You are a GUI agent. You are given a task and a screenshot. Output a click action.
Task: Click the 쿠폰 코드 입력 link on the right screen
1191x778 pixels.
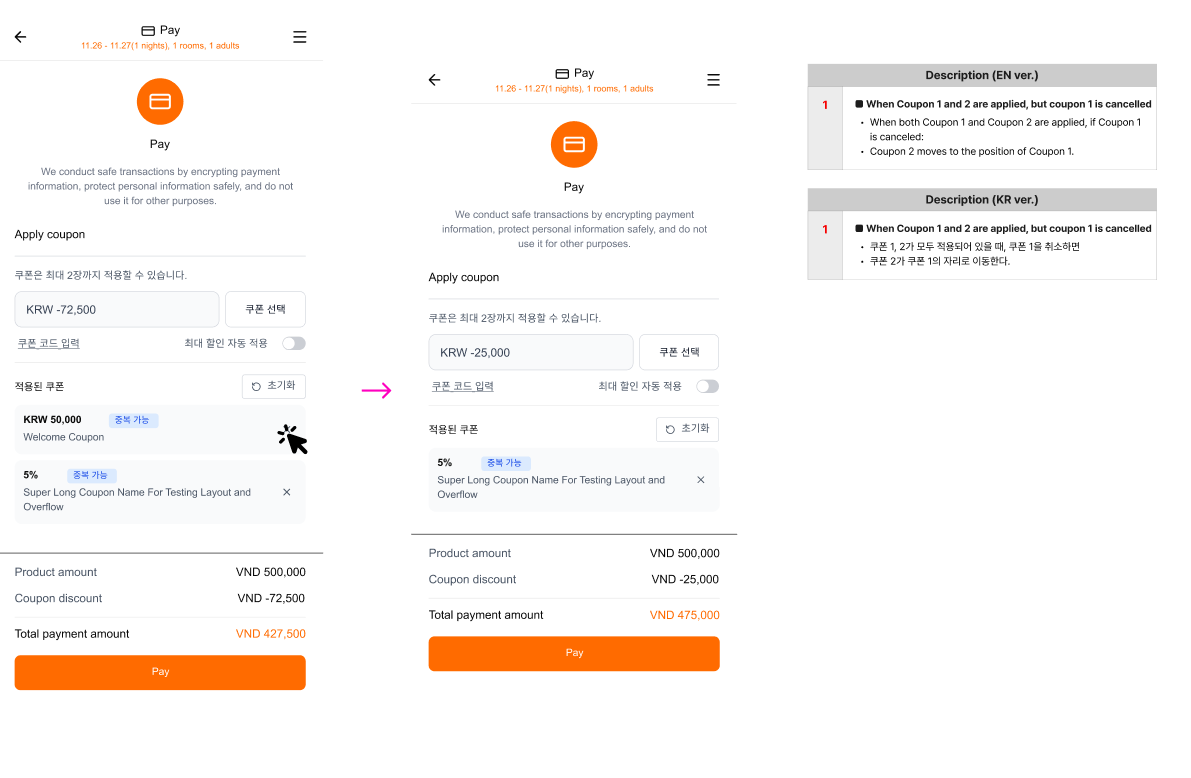click(x=463, y=386)
